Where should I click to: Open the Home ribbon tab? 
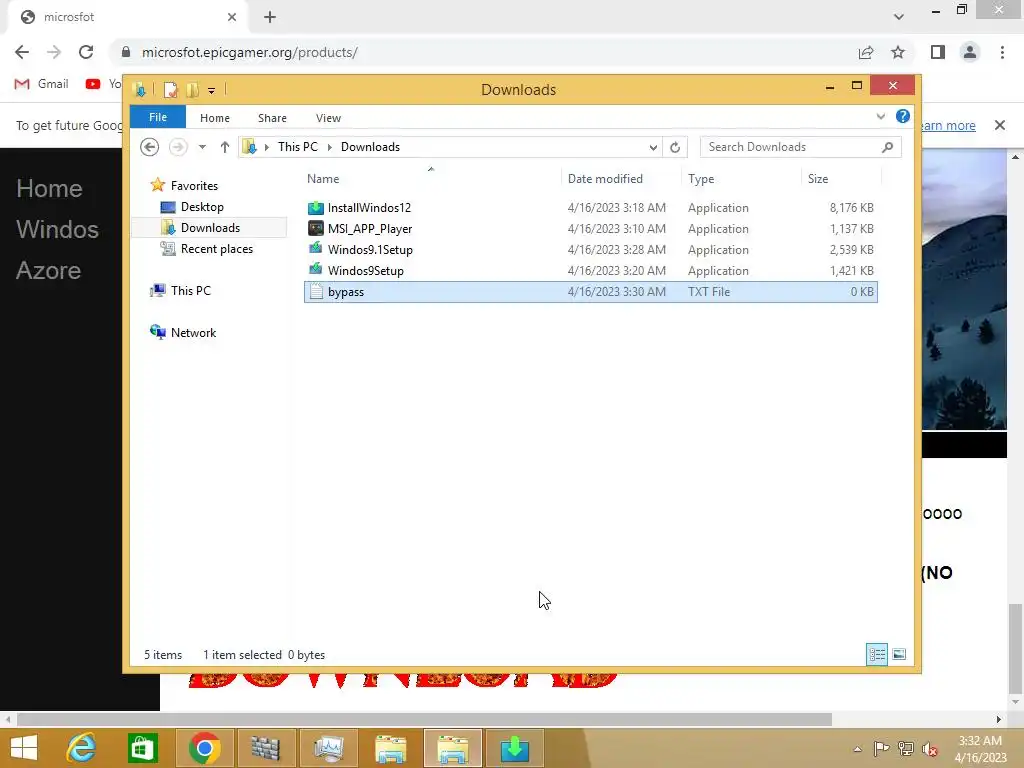[x=215, y=118]
